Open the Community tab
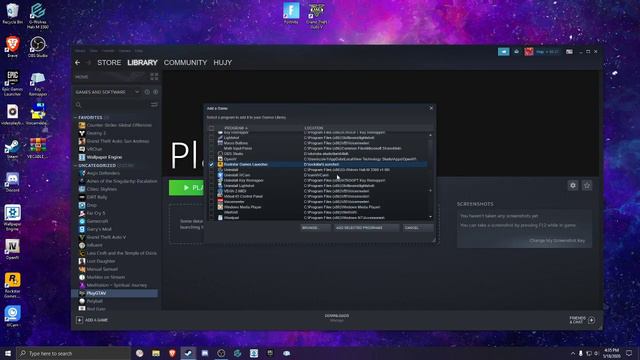 click(185, 62)
